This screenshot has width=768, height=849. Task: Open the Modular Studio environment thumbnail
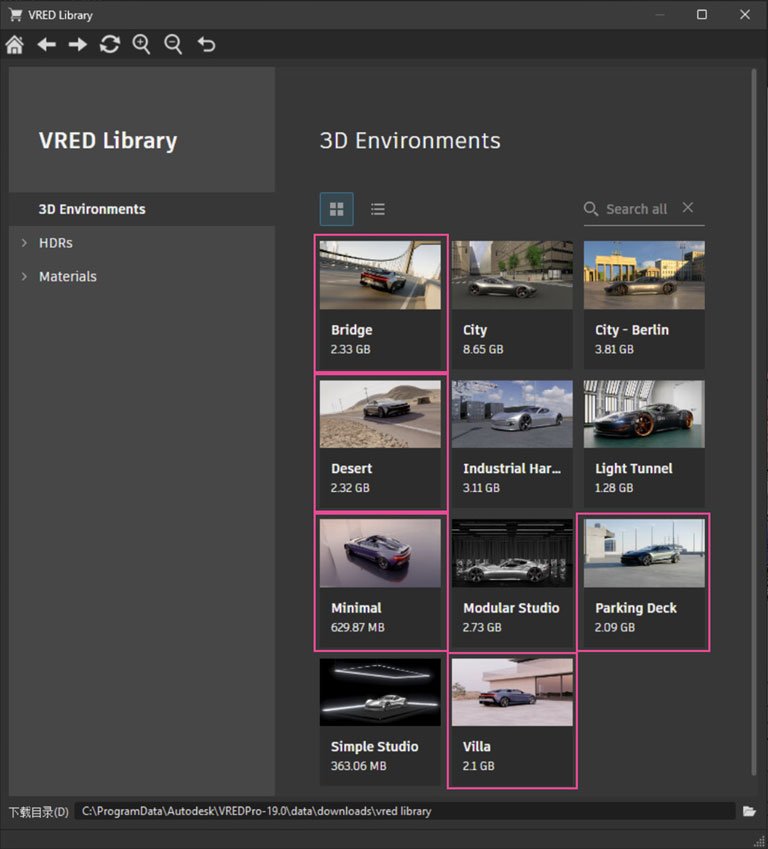pyautogui.click(x=512, y=553)
